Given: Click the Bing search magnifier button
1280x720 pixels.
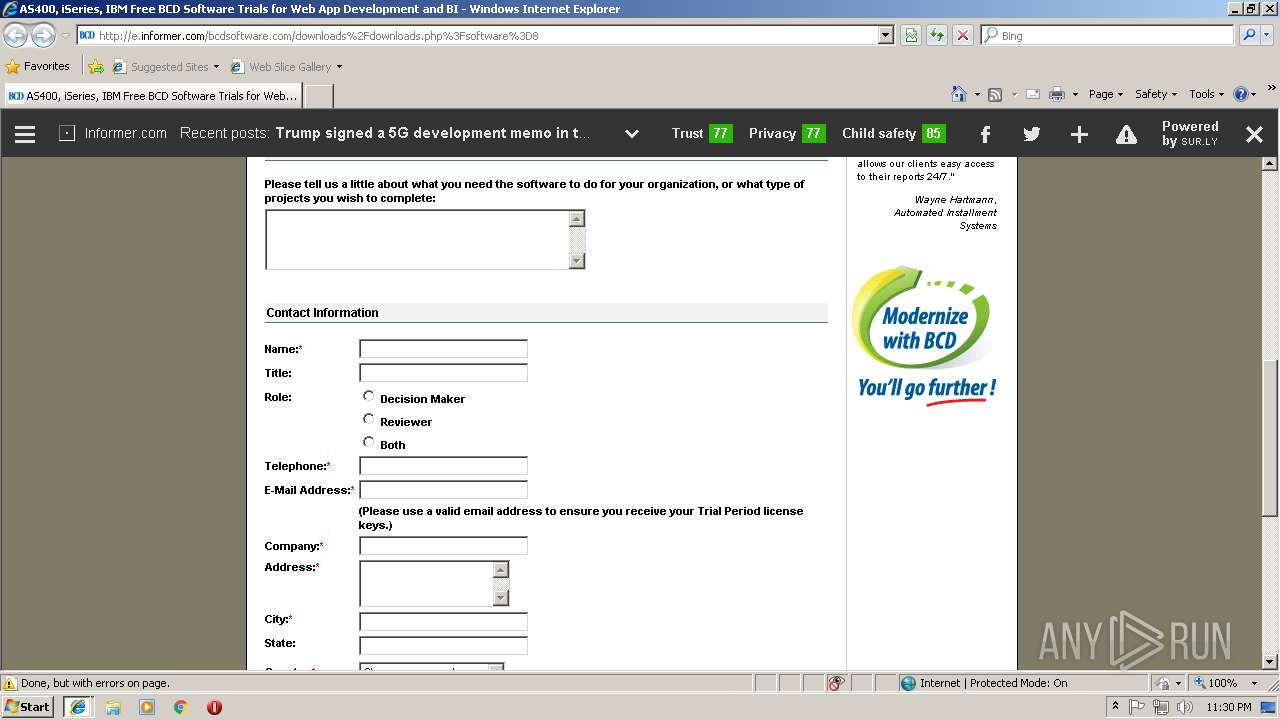Looking at the screenshot, I should click(1248, 35).
